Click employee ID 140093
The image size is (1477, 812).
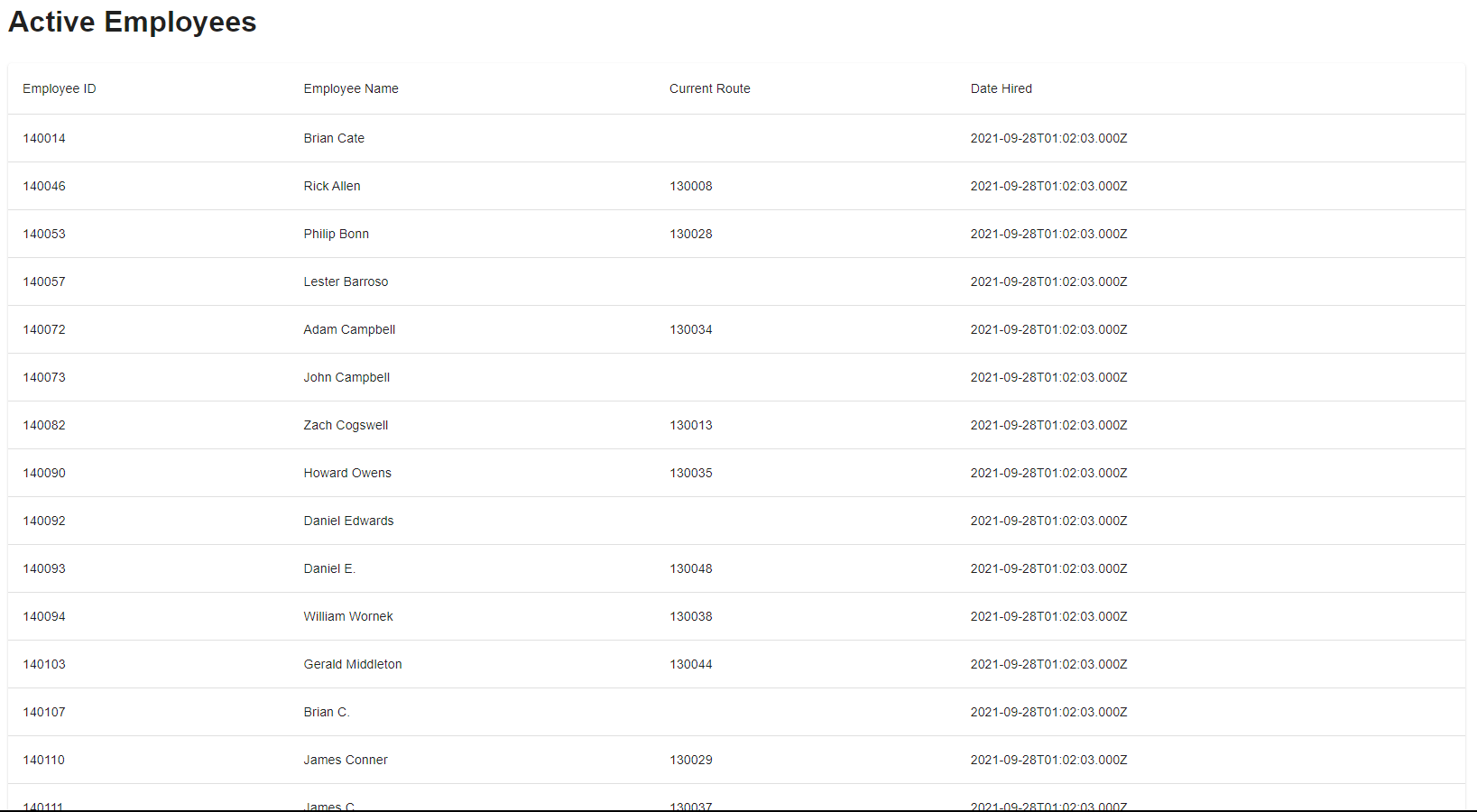[44, 568]
